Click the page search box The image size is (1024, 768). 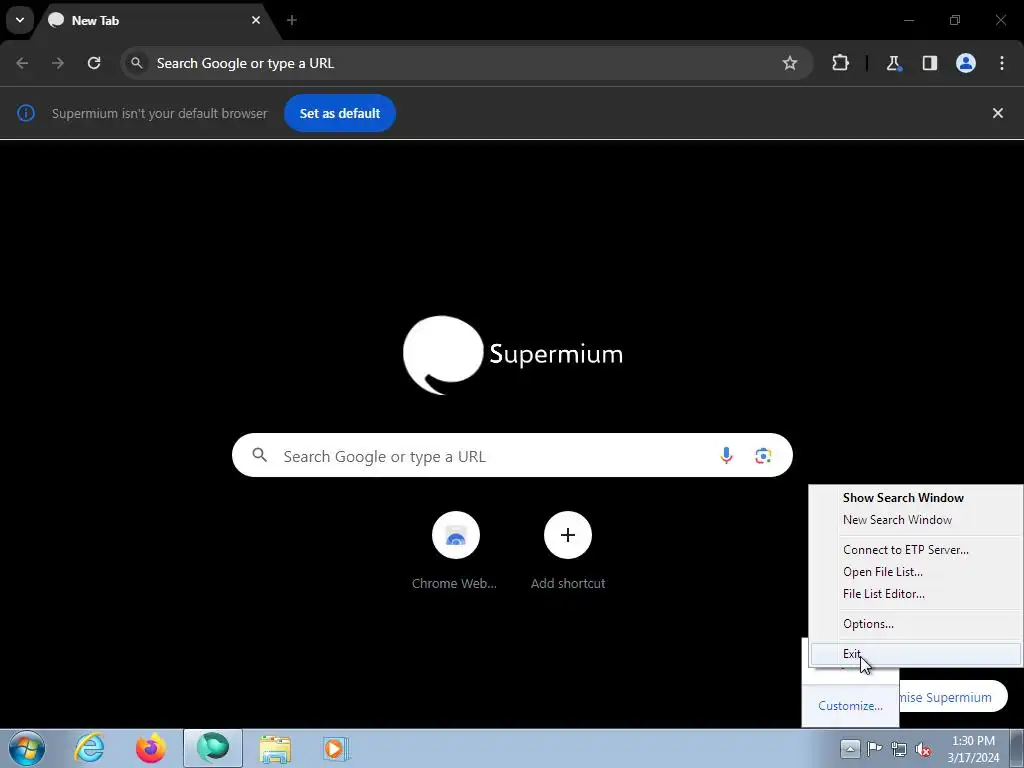pos(512,455)
